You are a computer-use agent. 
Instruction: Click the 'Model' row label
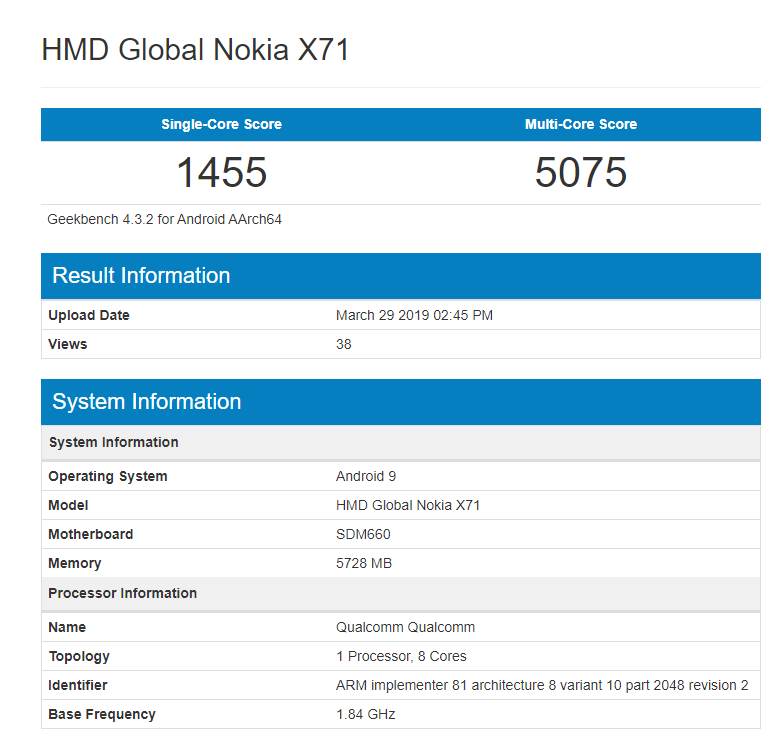(x=68, y=505)
